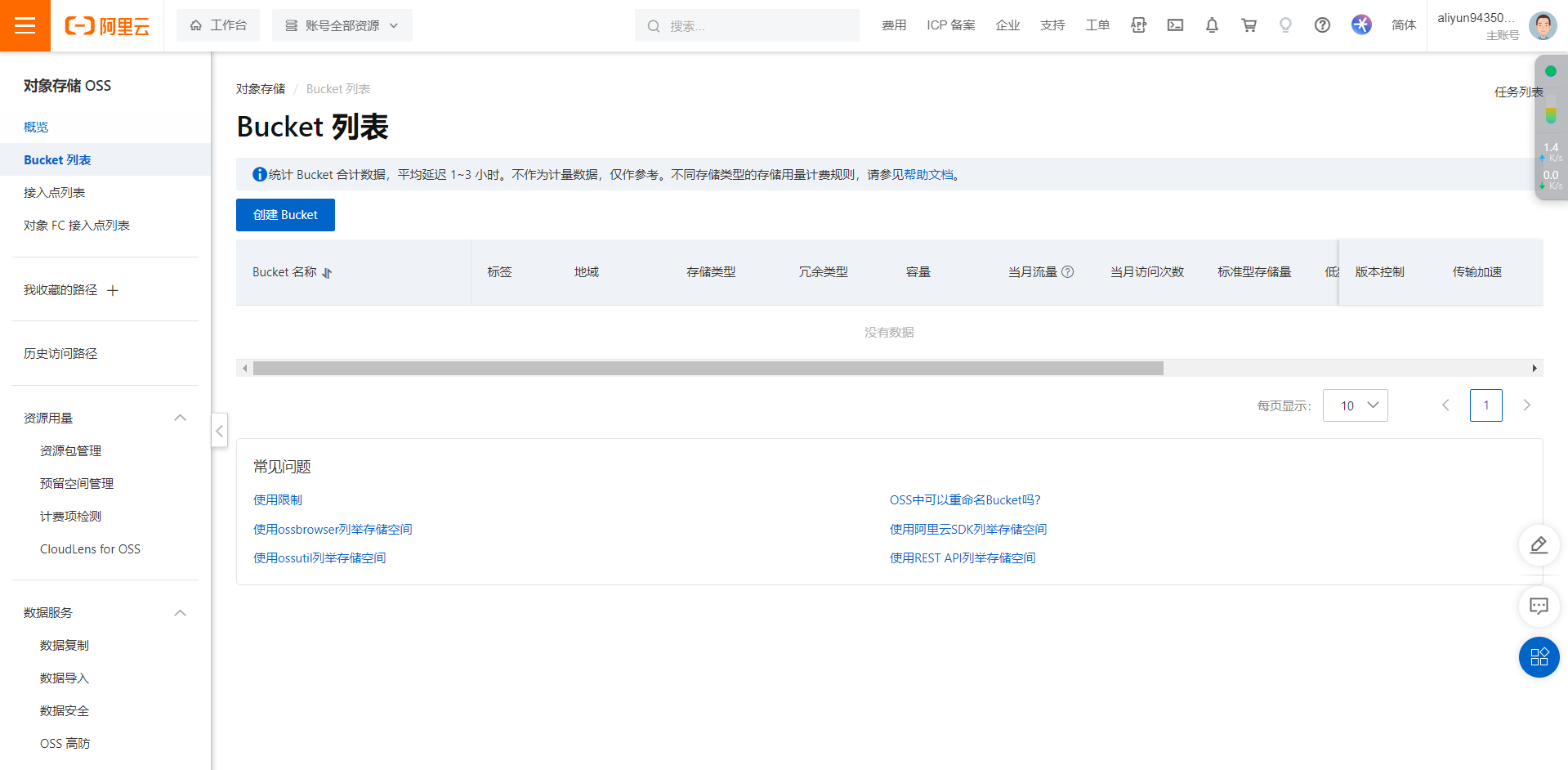Image resolution: width=1568 pixels, height=770 pixels.
Task: Open the user avatar profile
Action: click(x=1543, y=26)
